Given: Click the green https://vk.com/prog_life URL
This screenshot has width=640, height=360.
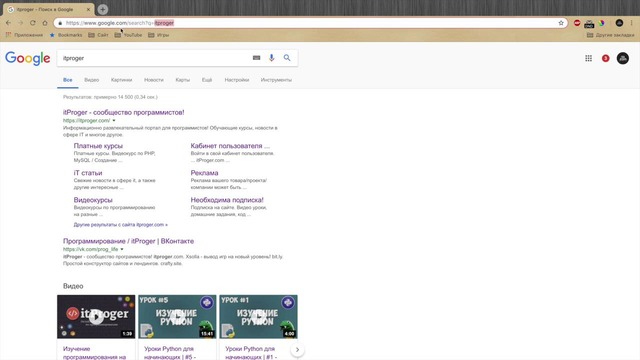Looking at the screenshot, I should coord(91,249).
